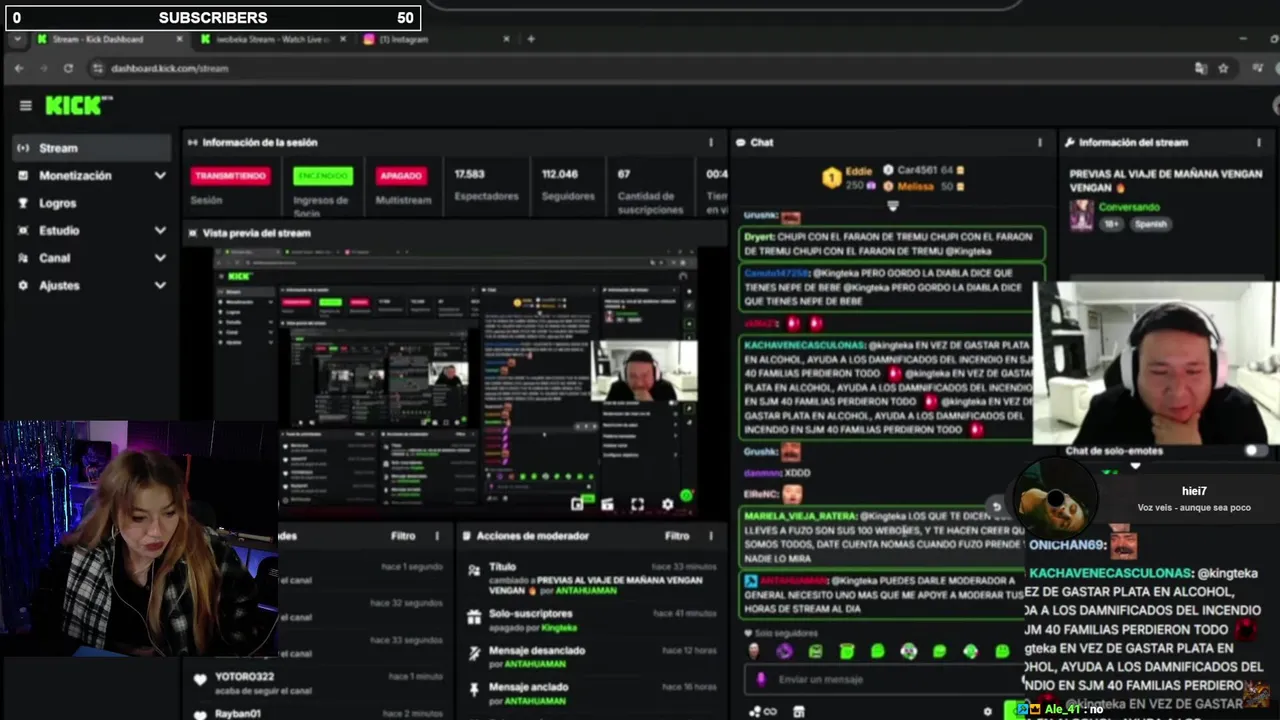Expand the Canal section
The image size is (1280, 720).
[x=160, y=258]
